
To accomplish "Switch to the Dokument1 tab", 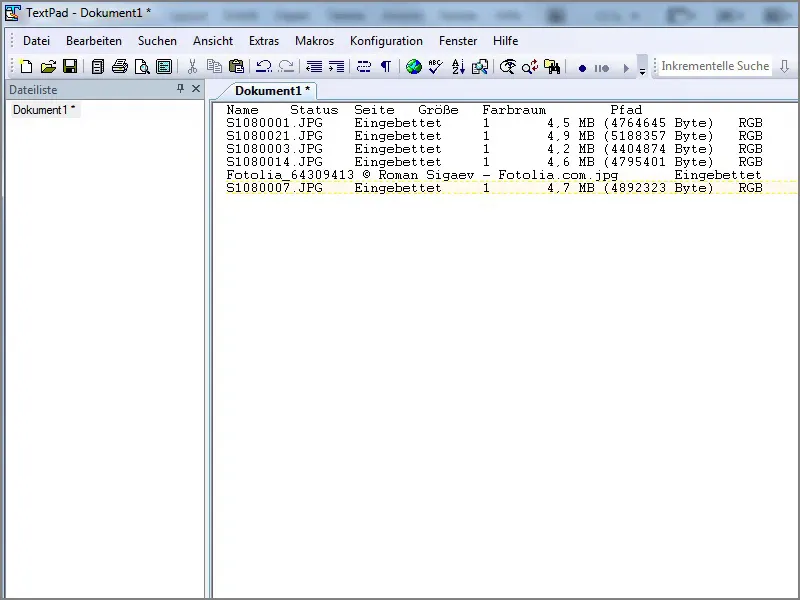I will (272, 90).
